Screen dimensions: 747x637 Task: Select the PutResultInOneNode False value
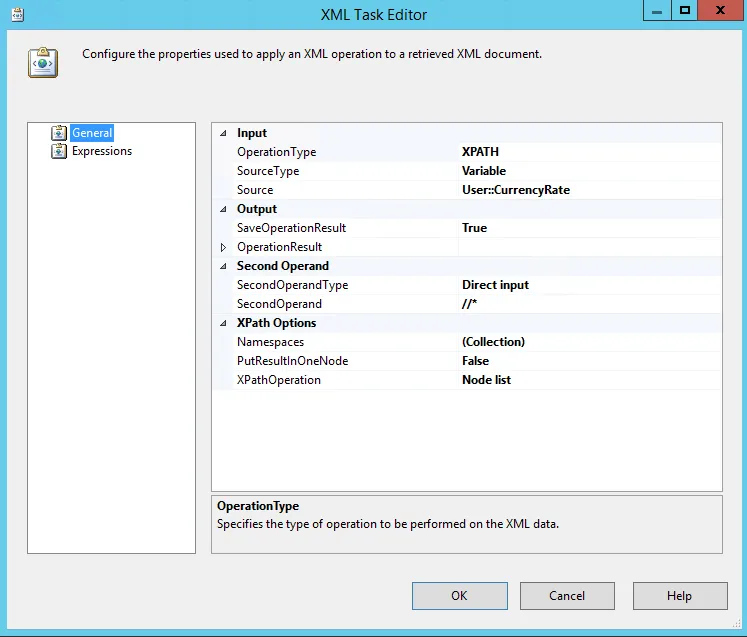coord(590,361)
